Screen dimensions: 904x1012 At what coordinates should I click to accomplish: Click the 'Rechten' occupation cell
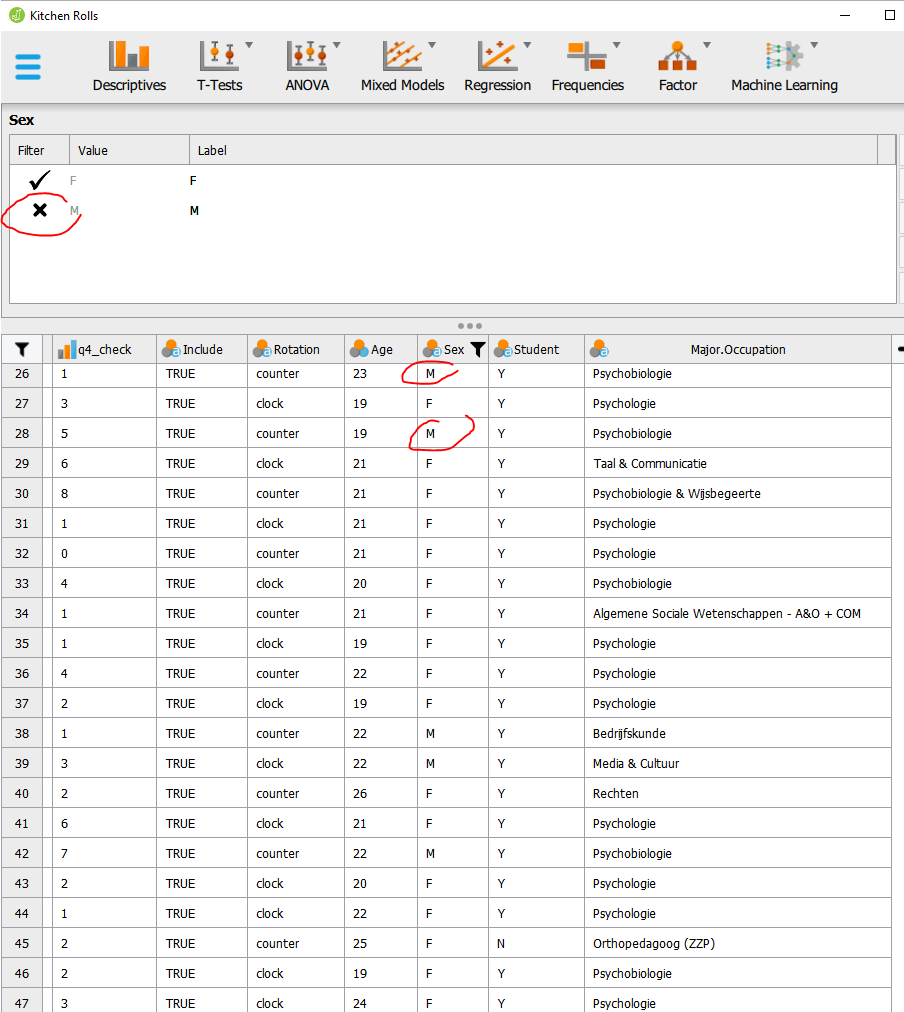point(738,793)
